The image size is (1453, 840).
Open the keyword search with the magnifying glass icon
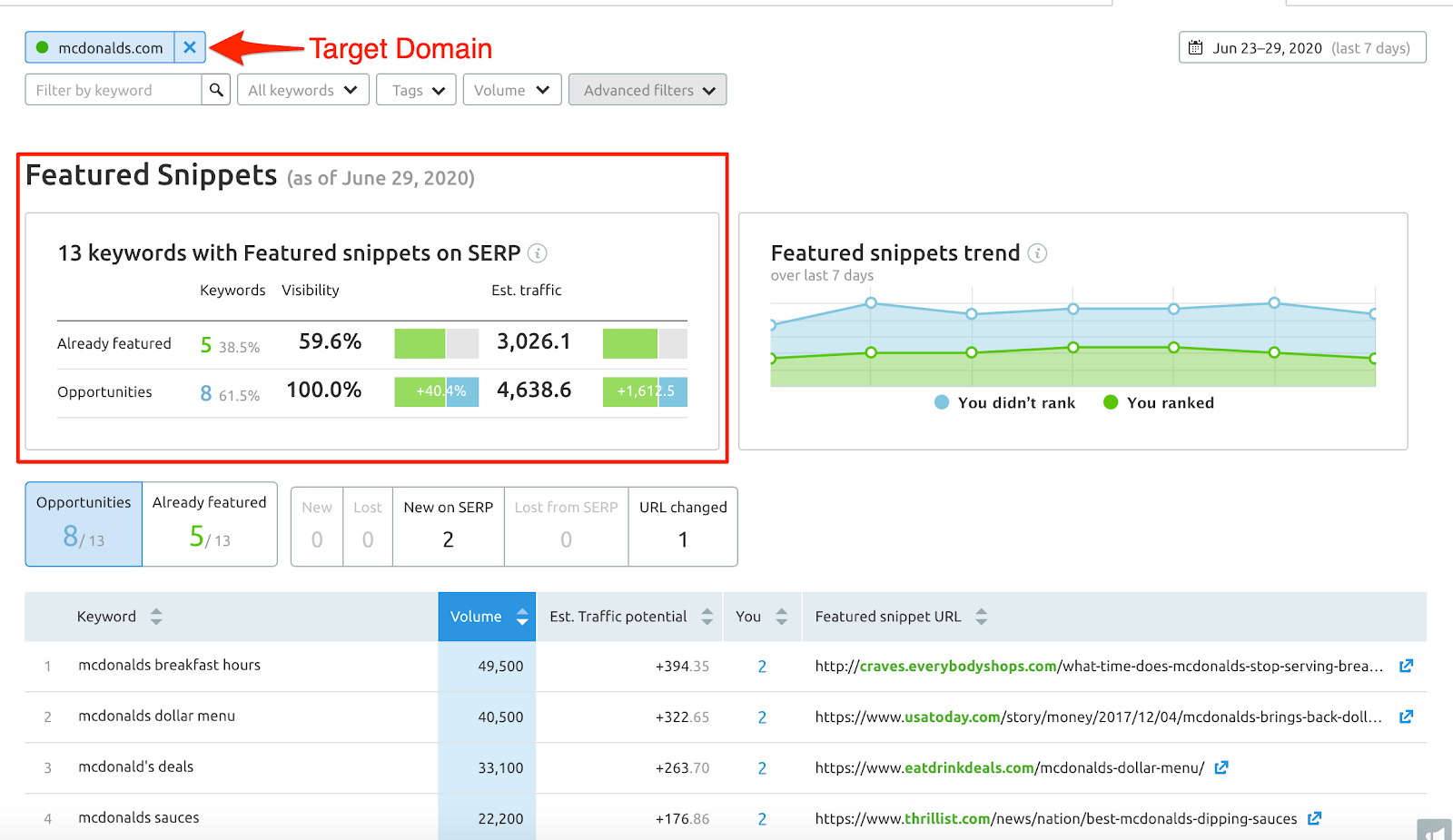(216, 89)
